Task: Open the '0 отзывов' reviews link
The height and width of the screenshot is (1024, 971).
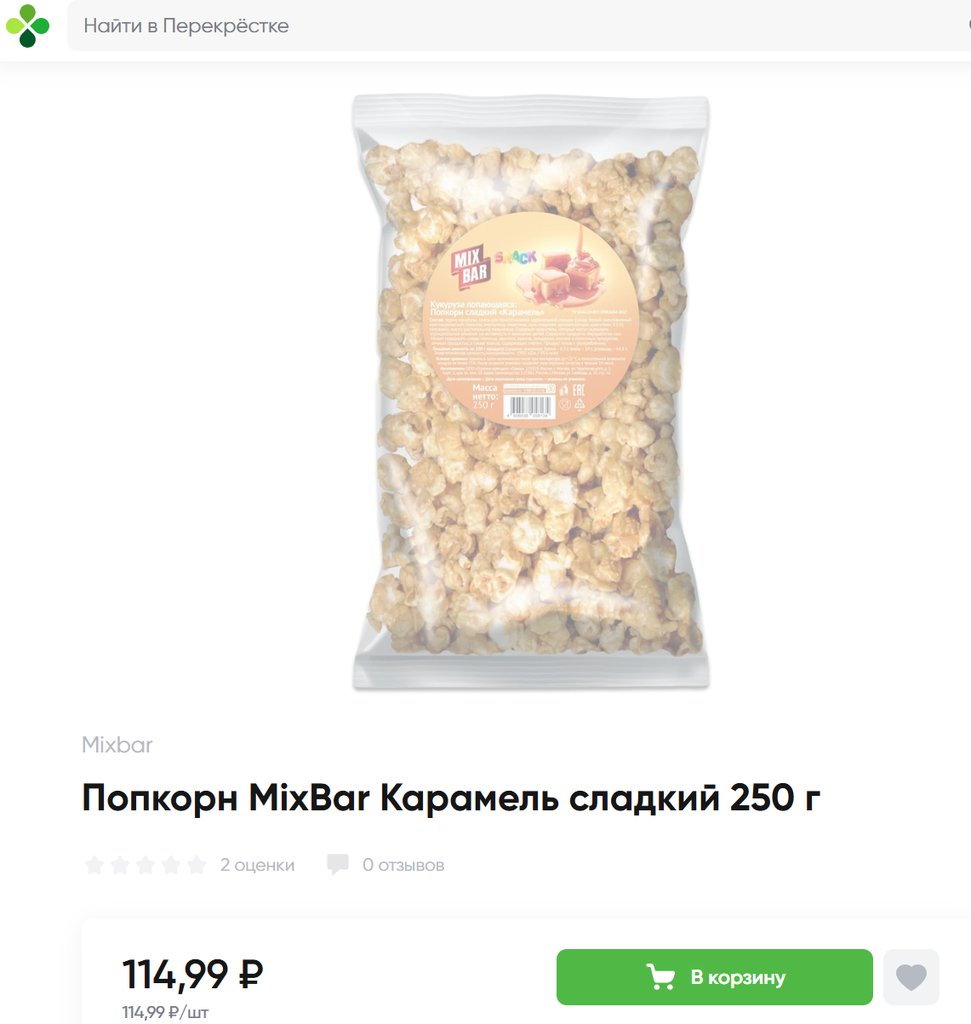Action: [404, 865]
